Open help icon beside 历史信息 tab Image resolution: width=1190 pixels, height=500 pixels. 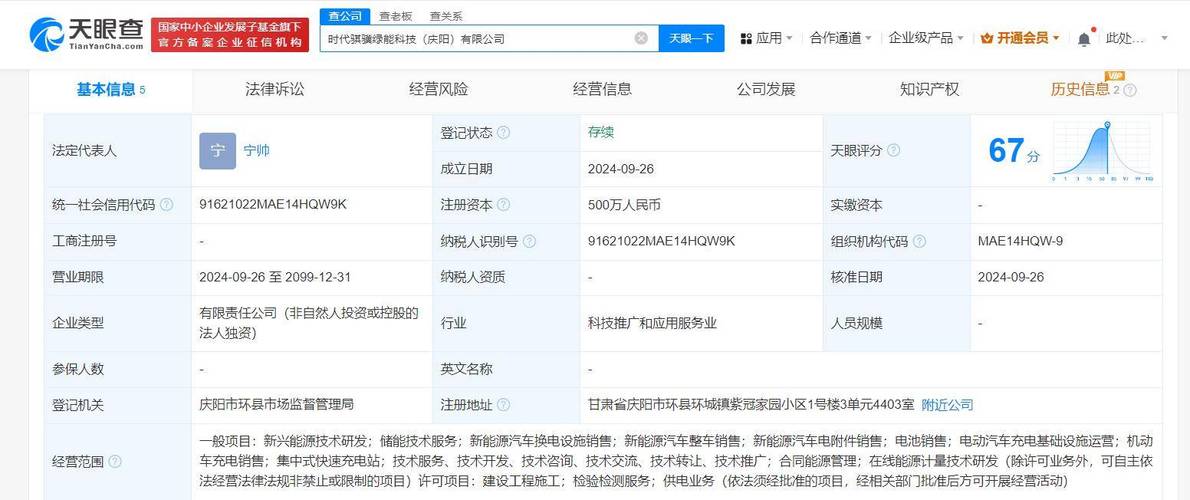(1129, 90)
